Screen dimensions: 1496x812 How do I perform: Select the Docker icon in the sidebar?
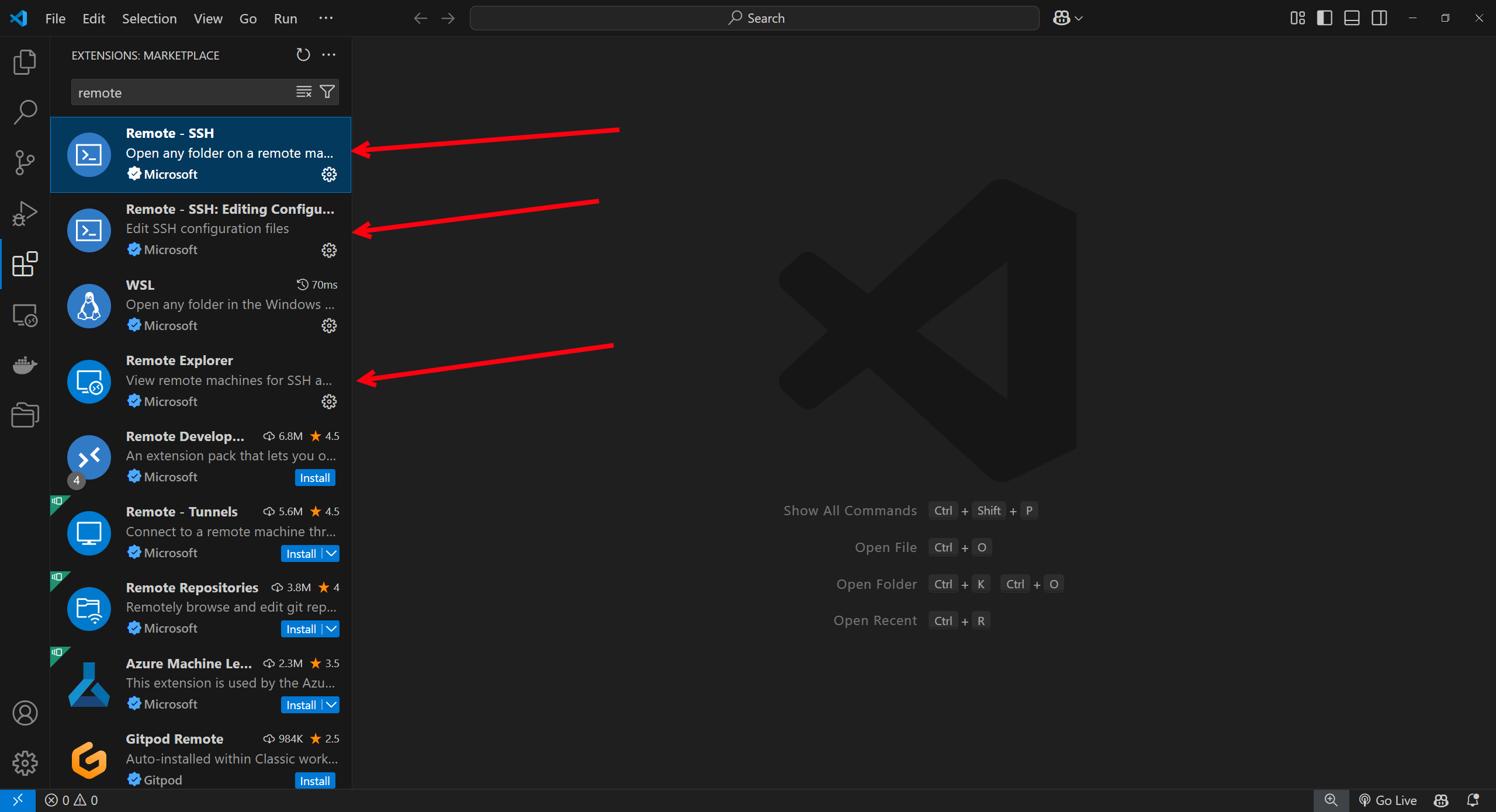click(x=25, y=366)
